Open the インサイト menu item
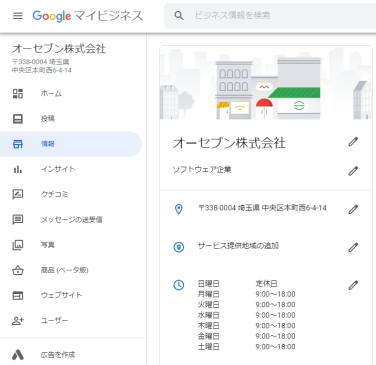This screenshot has height=365, width=376. (x=71, y=169)
